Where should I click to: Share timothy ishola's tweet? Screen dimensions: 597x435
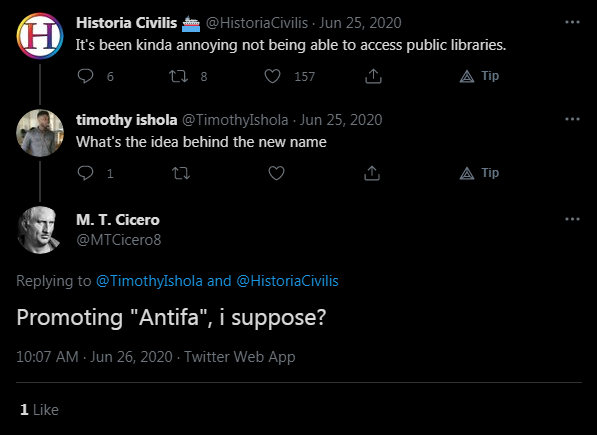(x=372, y=173)
